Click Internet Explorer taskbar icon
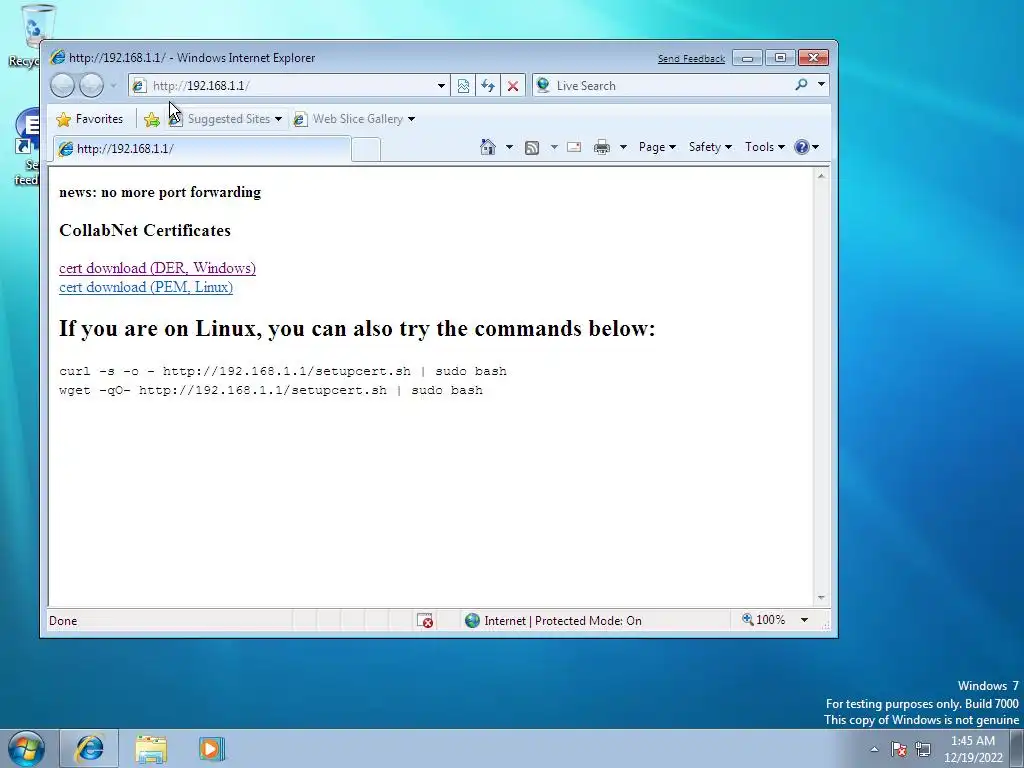The width and height of the screenshot is (1024, 768). tap(89, 748)
